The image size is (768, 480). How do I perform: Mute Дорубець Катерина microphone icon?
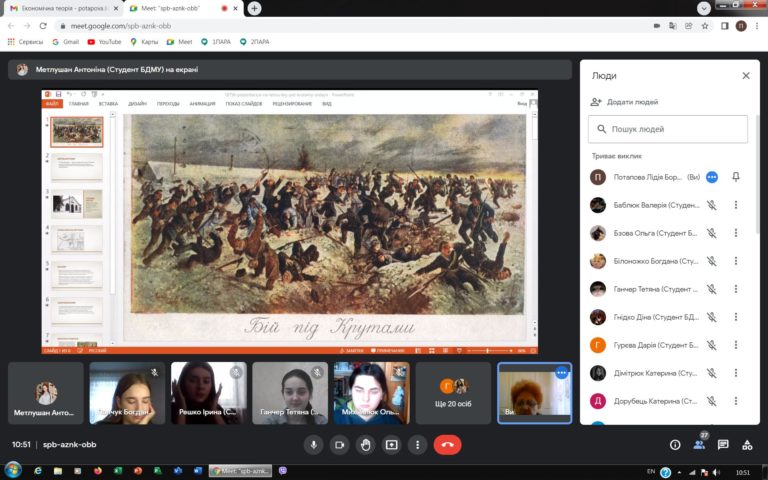pos(712,401)
